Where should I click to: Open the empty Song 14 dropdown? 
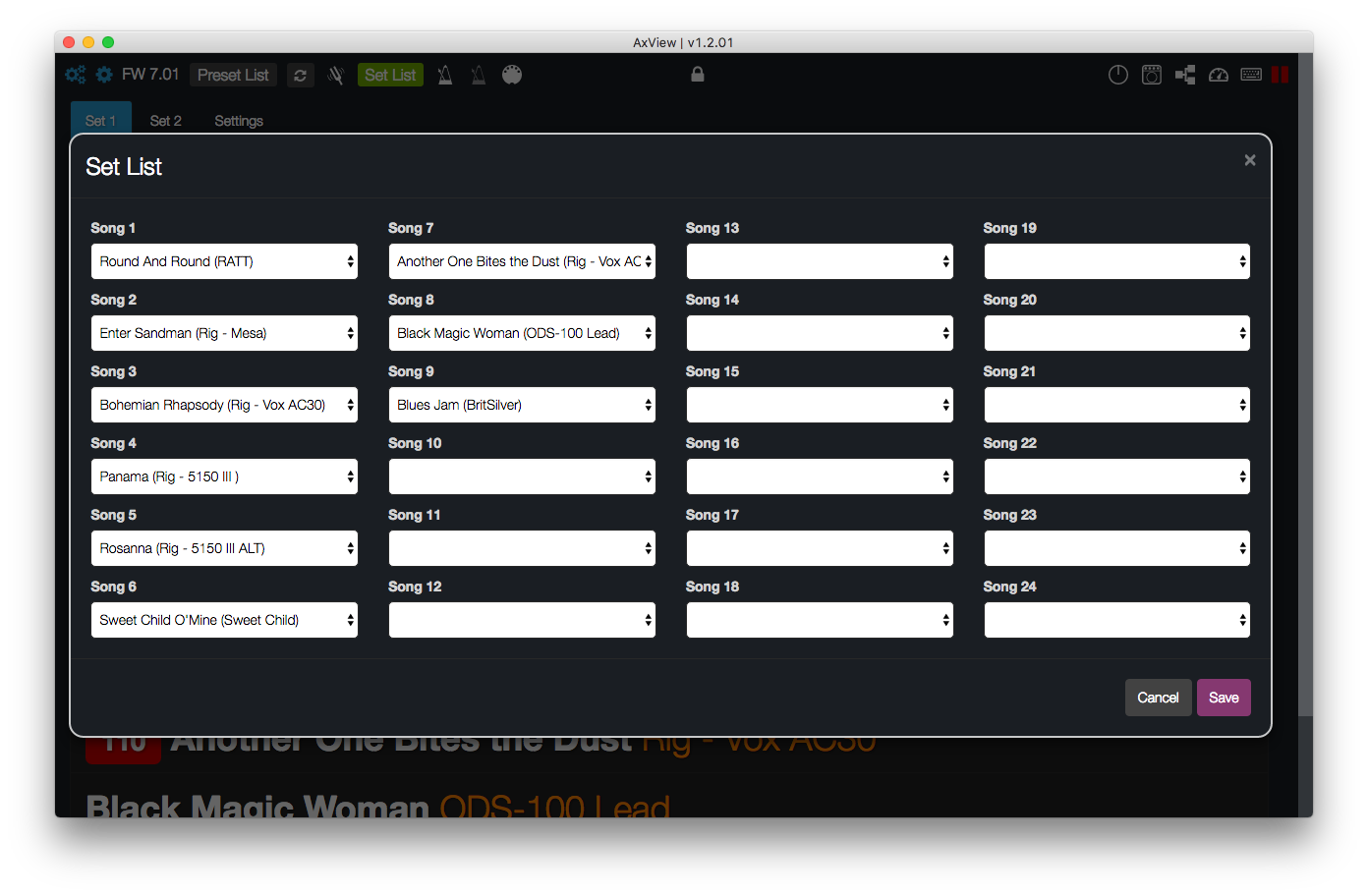point(820,333)
